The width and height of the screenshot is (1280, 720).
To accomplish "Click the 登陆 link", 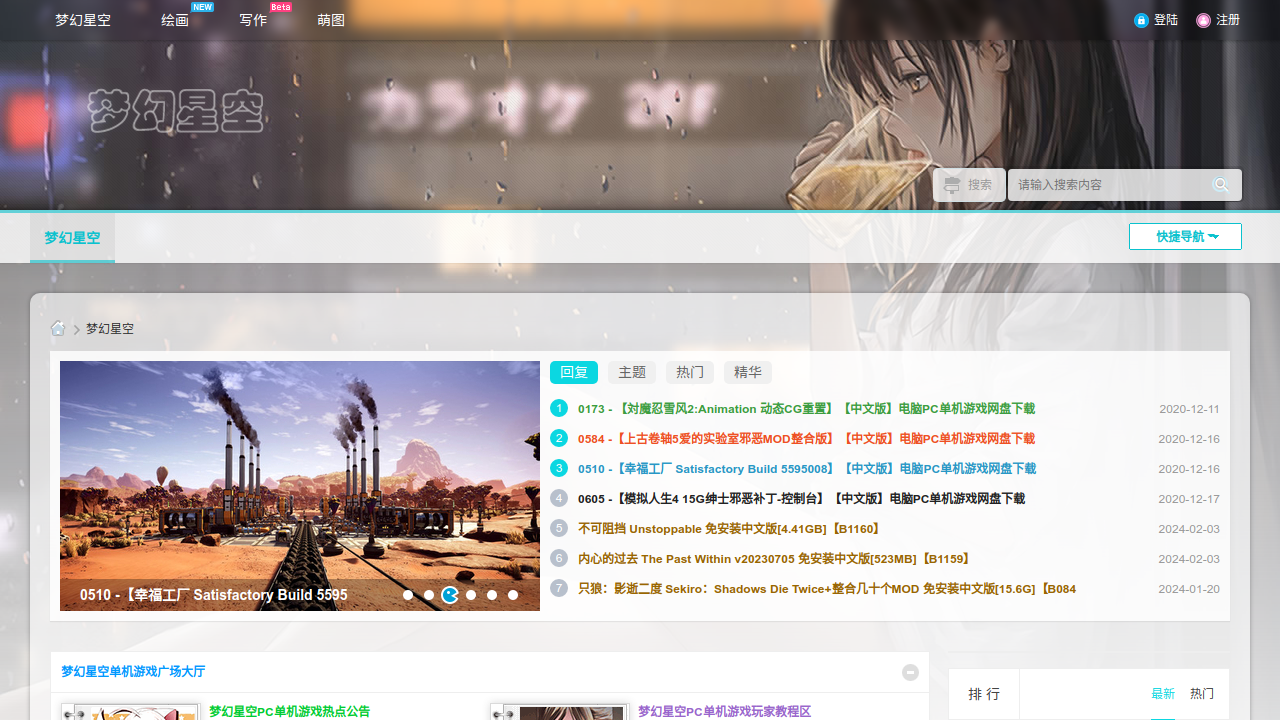I will [x=1166, y=20].
